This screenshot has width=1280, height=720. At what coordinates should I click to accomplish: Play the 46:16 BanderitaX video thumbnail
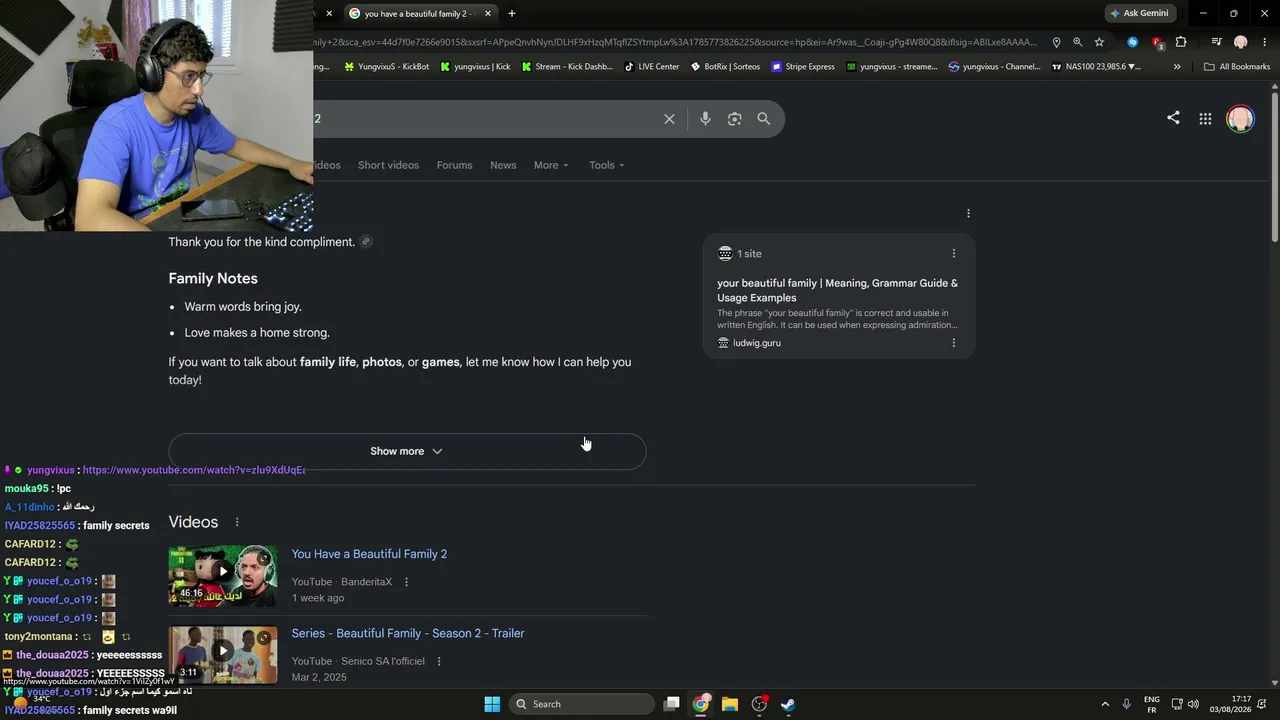point(223,576)
